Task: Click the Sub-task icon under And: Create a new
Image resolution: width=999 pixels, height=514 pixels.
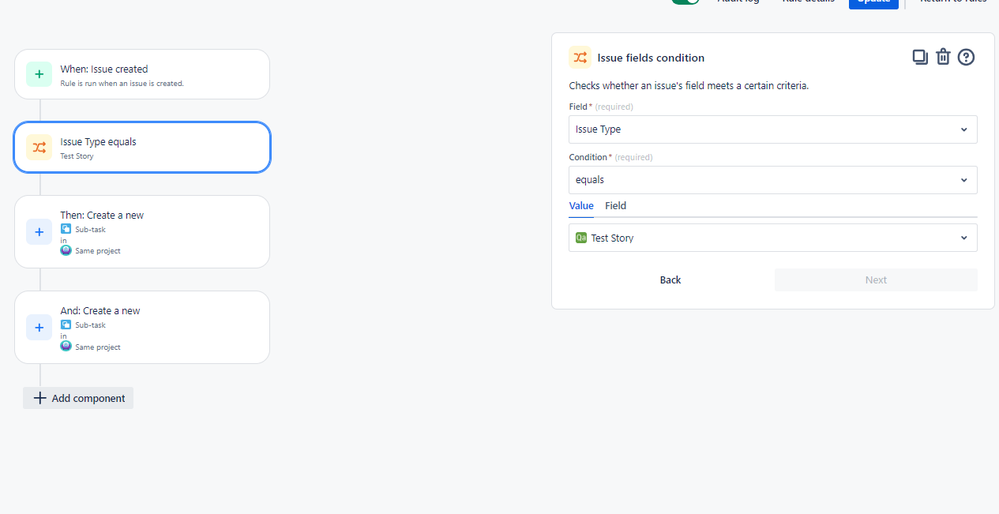Action: click(66, 325)
